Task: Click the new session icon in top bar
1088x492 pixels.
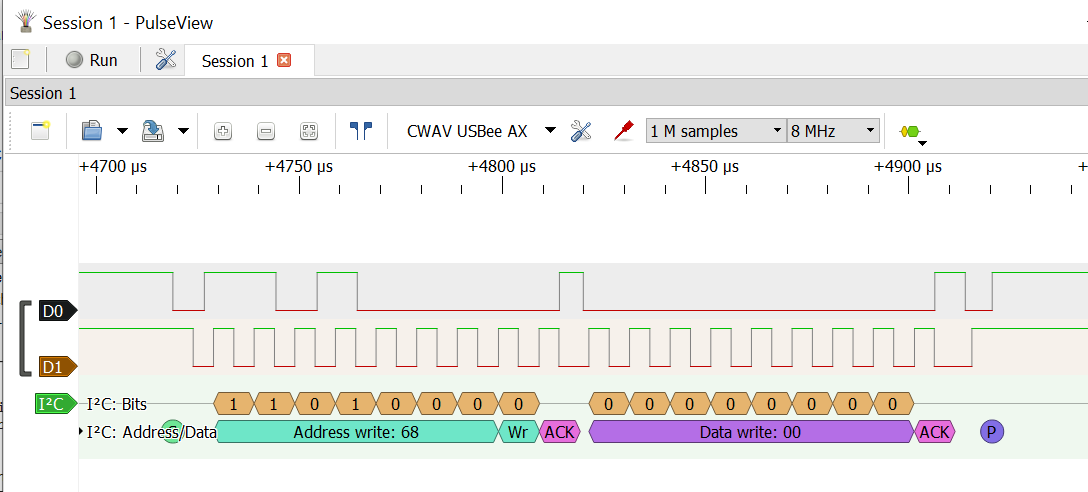Action: [x=21, y=60]
